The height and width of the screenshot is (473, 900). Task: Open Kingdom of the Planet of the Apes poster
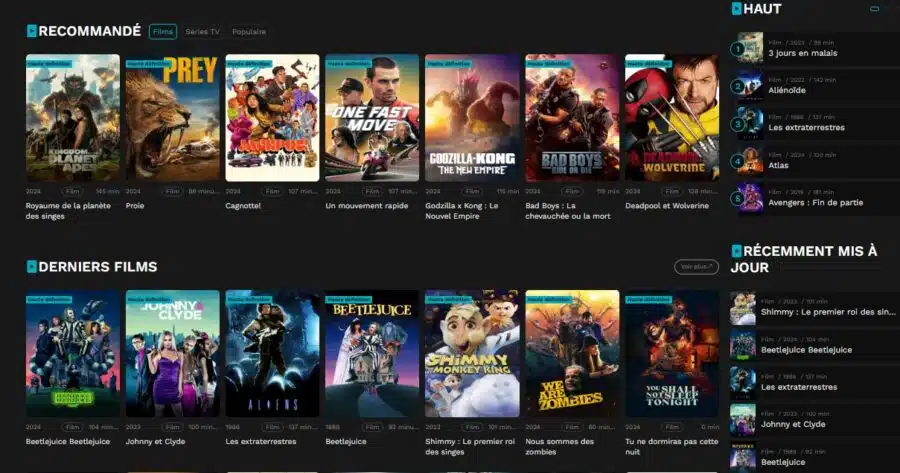[73, 118]
